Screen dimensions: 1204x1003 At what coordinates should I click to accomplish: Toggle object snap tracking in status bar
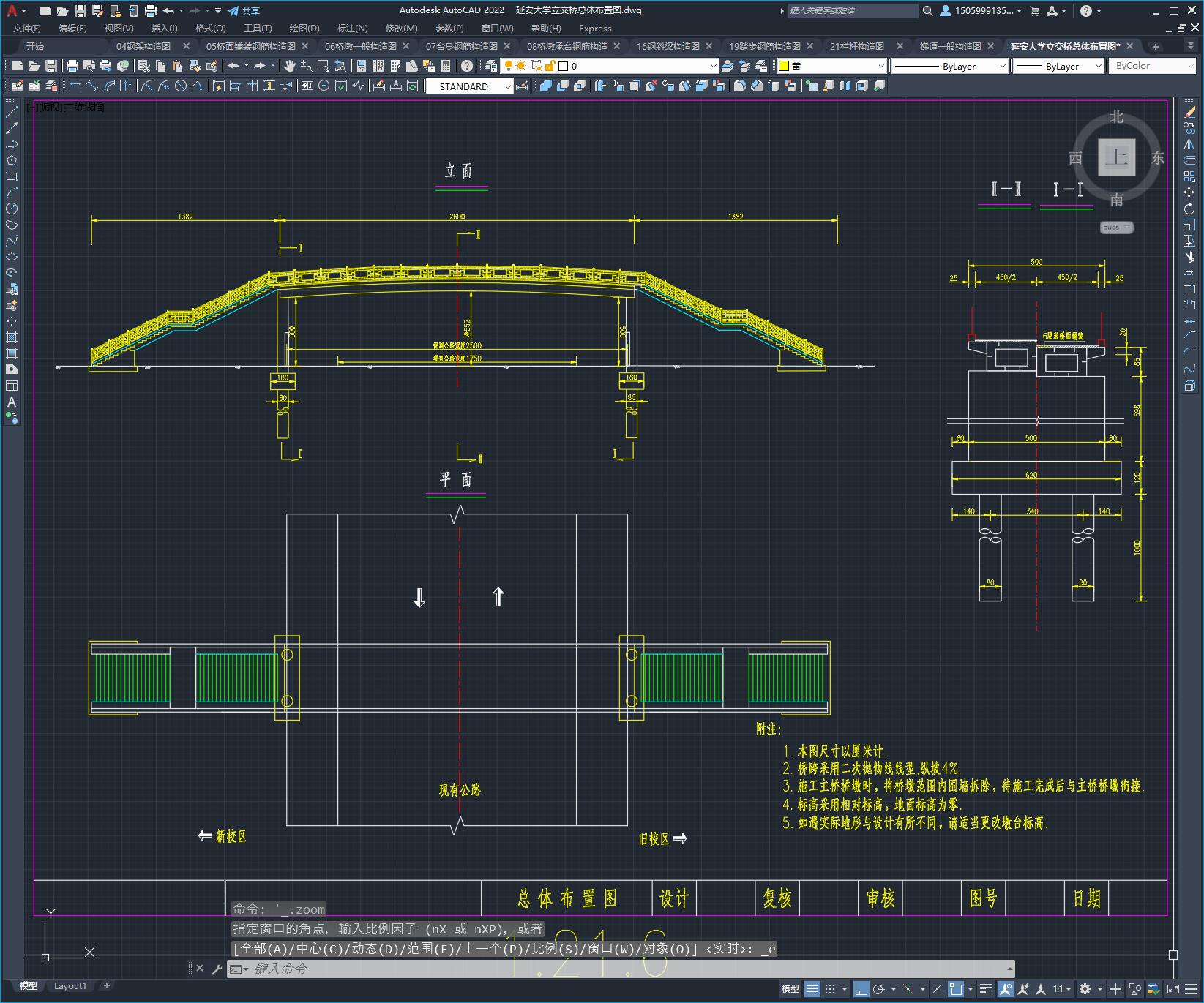pos(937,989)
